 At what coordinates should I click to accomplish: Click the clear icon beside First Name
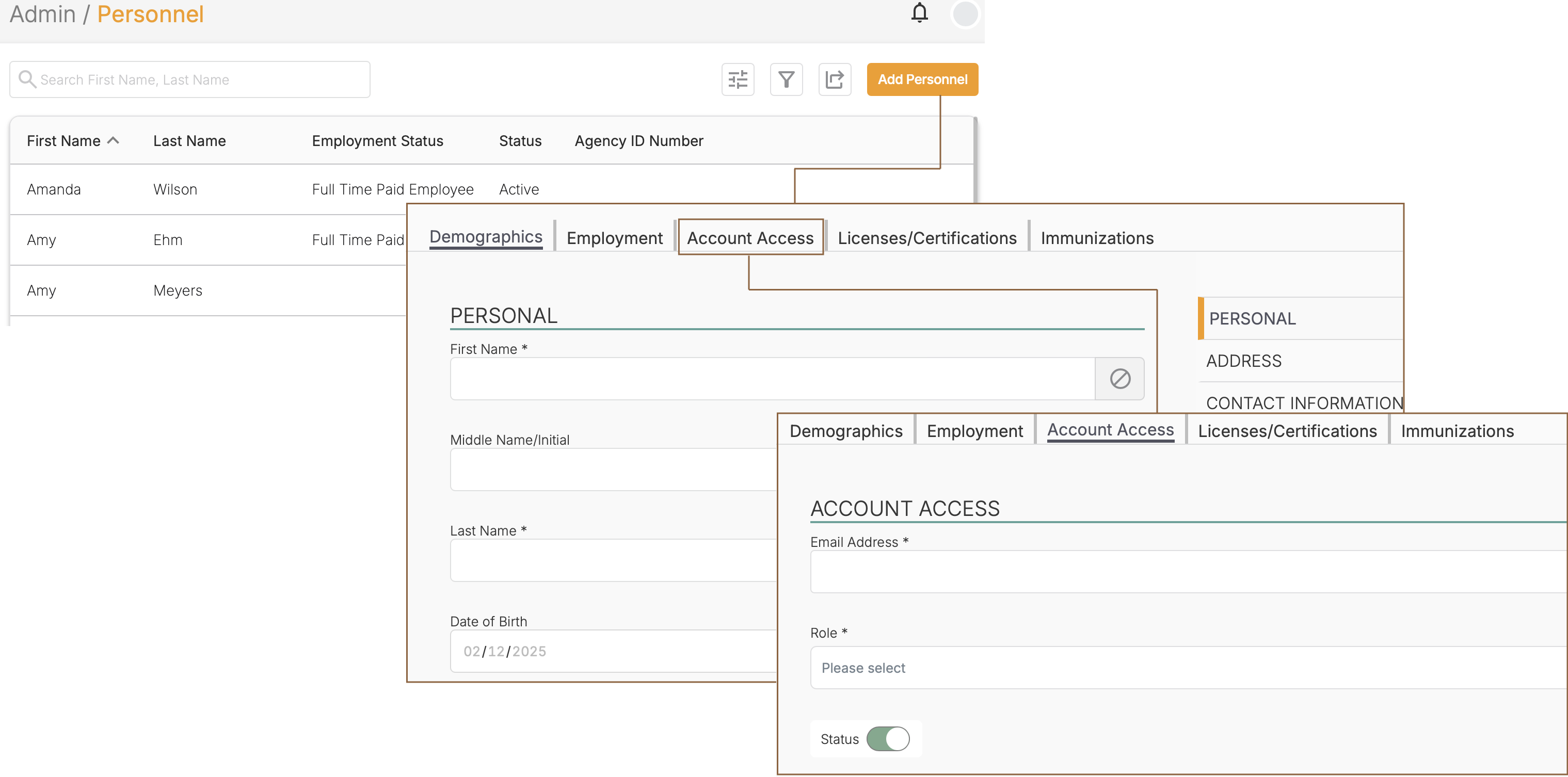(x=1119, y=379)
